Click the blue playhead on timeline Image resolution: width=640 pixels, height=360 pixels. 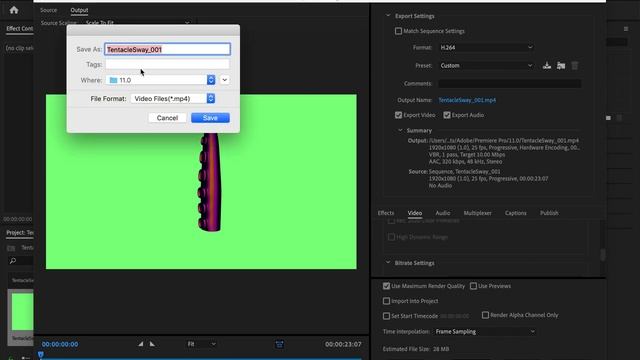click(x=41, y=354)
